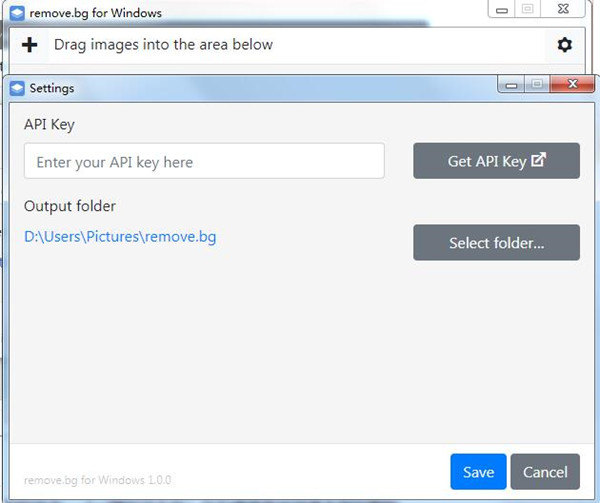Image resolution: width=600 pixels, height=503 pixels.
Task: Click the plus icon to add images
Action: point(29,45)
